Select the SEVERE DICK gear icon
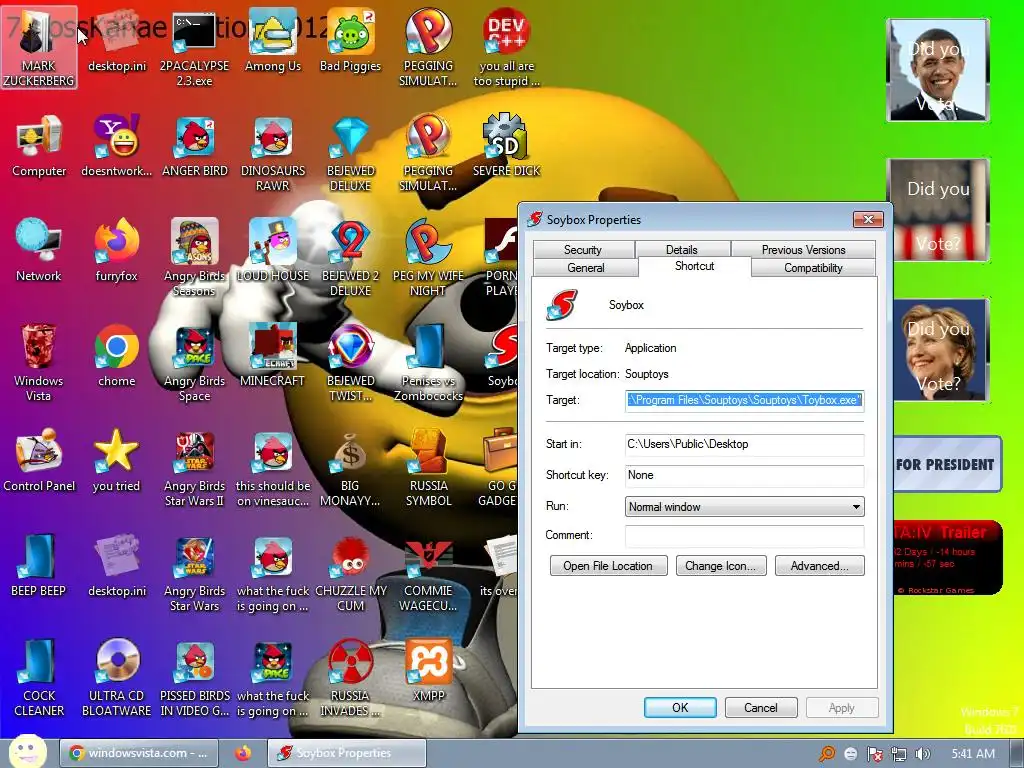This screenshot has height=768, width=1024. (506, 146)
